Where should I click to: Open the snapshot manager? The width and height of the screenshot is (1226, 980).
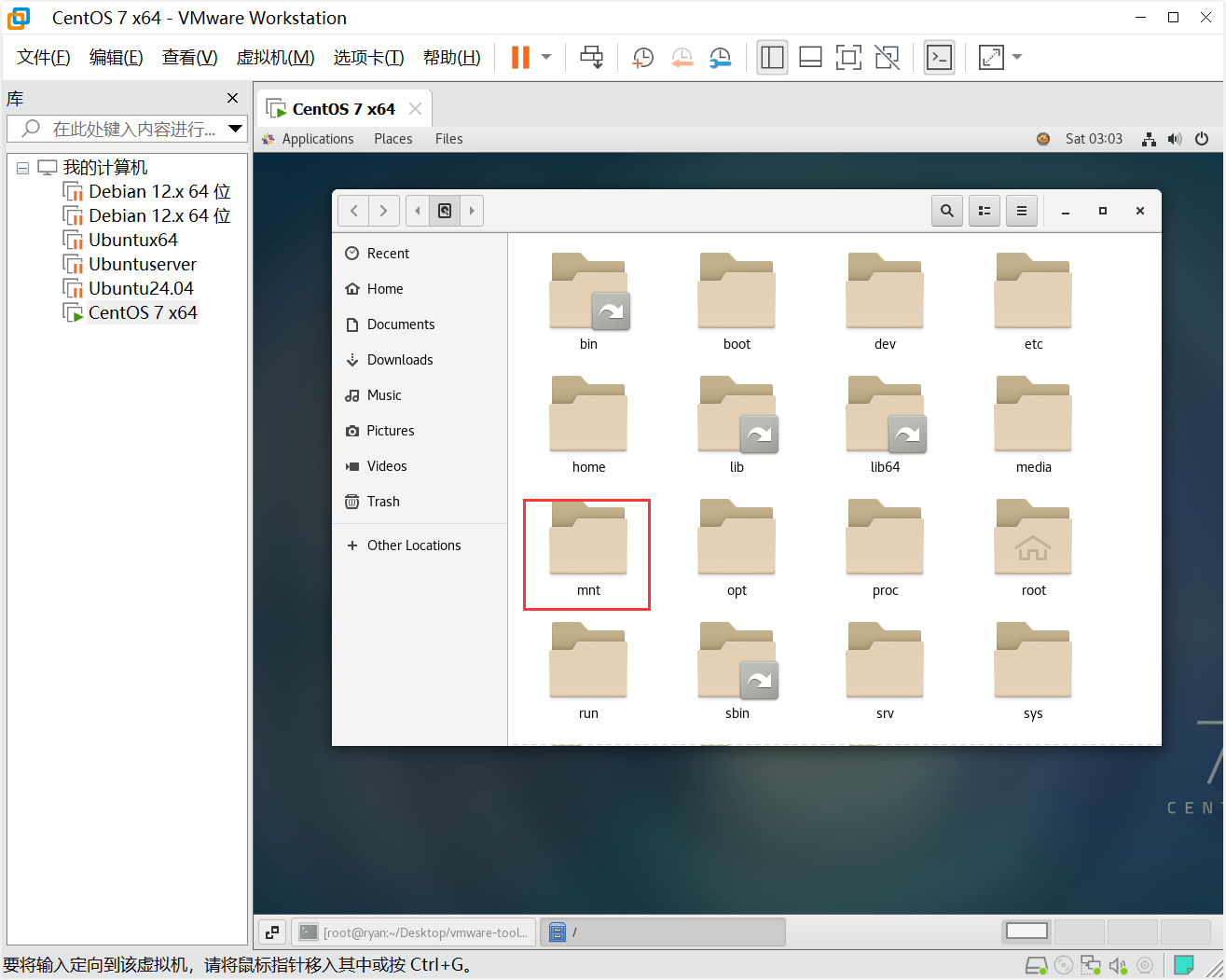click(720, 57)
